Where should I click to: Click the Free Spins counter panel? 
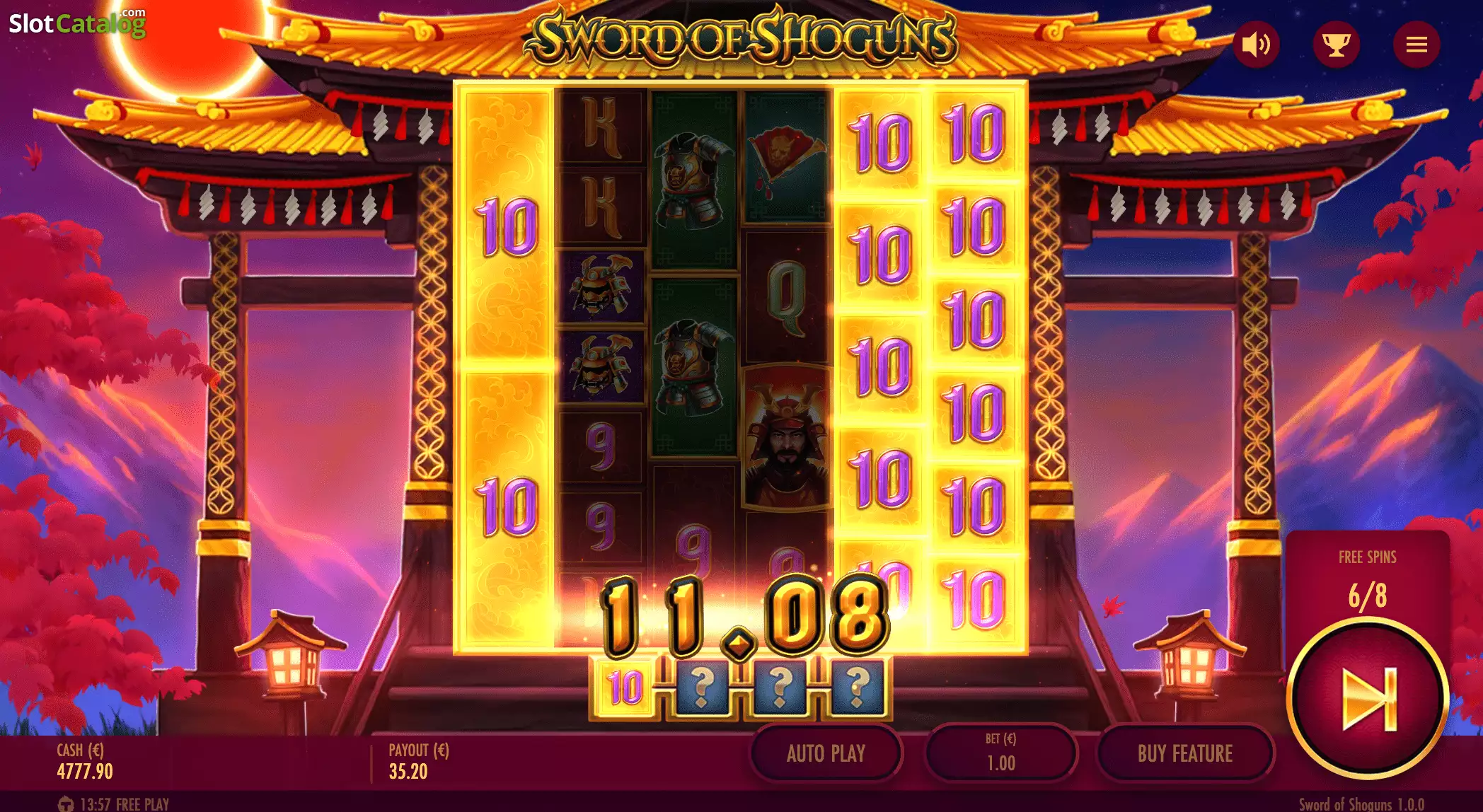click(x=1367, y=577)
